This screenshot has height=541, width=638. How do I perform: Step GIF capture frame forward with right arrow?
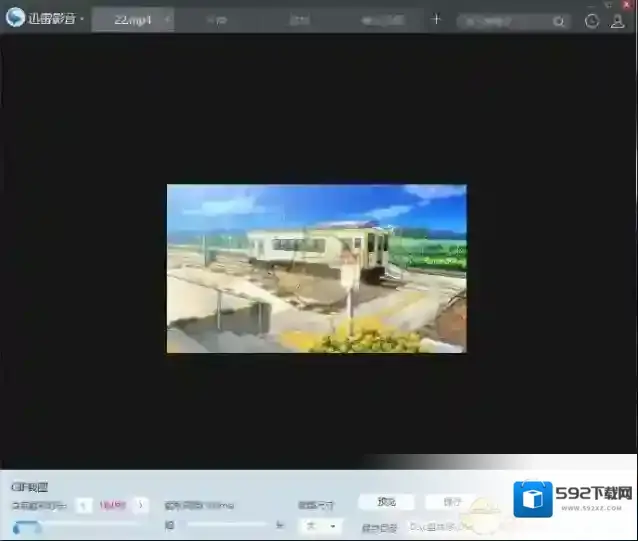[x=141, y=506]
